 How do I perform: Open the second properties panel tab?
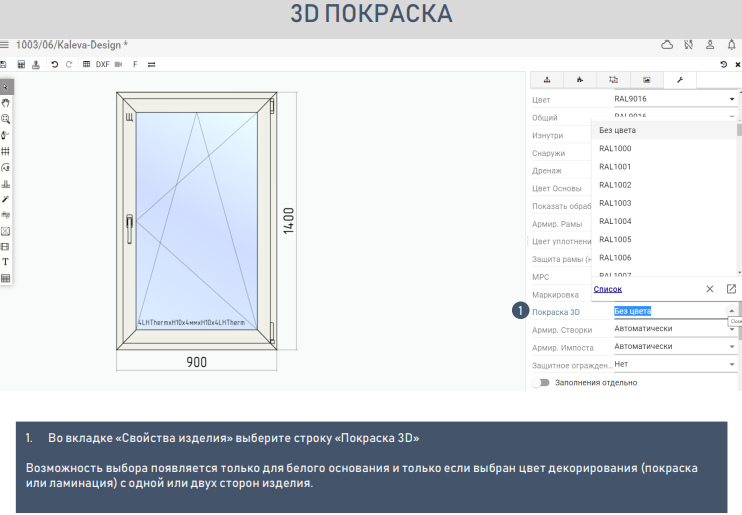(580, 80)
